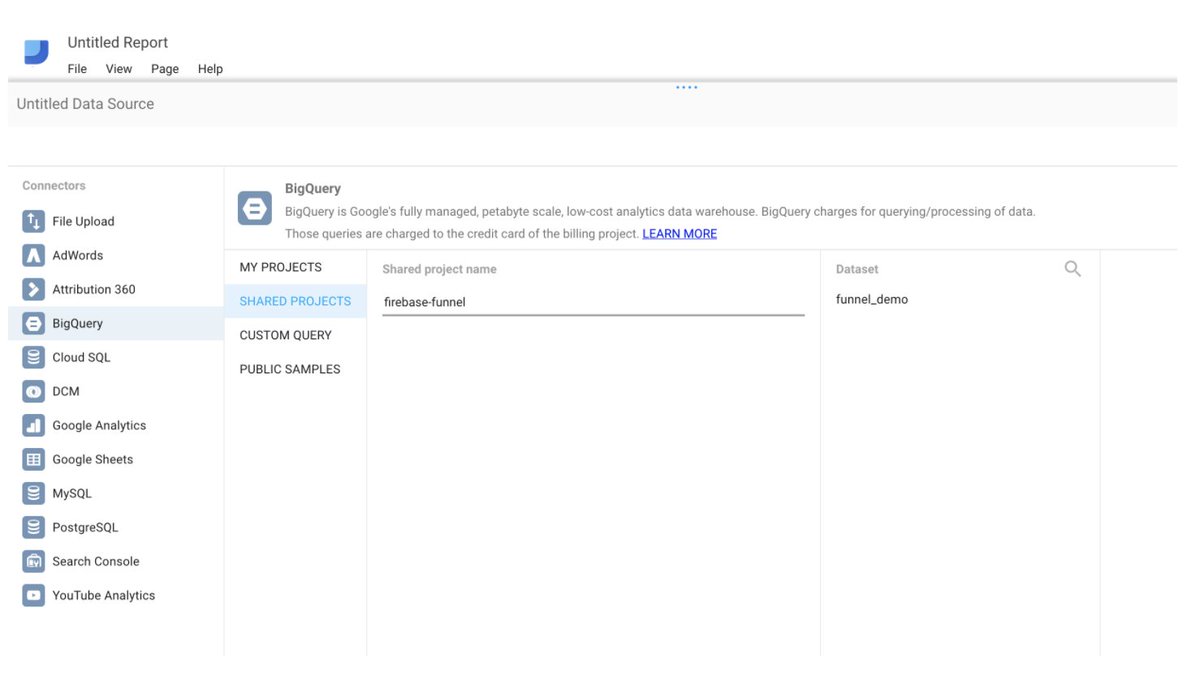The width and height of the screenshot is (1200, 698).
Task: Click the BigQuery connector icon in sidebar
Action: [x=34, y=323]
